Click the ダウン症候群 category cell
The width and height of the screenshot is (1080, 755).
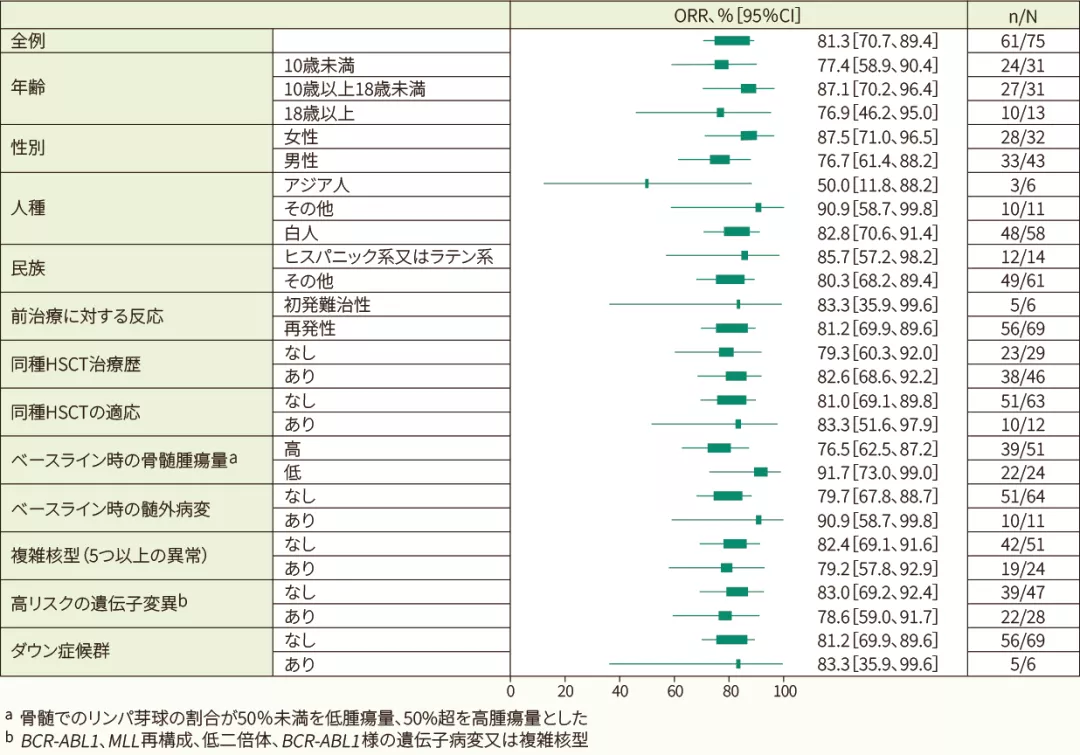click(x=60, y=652)
